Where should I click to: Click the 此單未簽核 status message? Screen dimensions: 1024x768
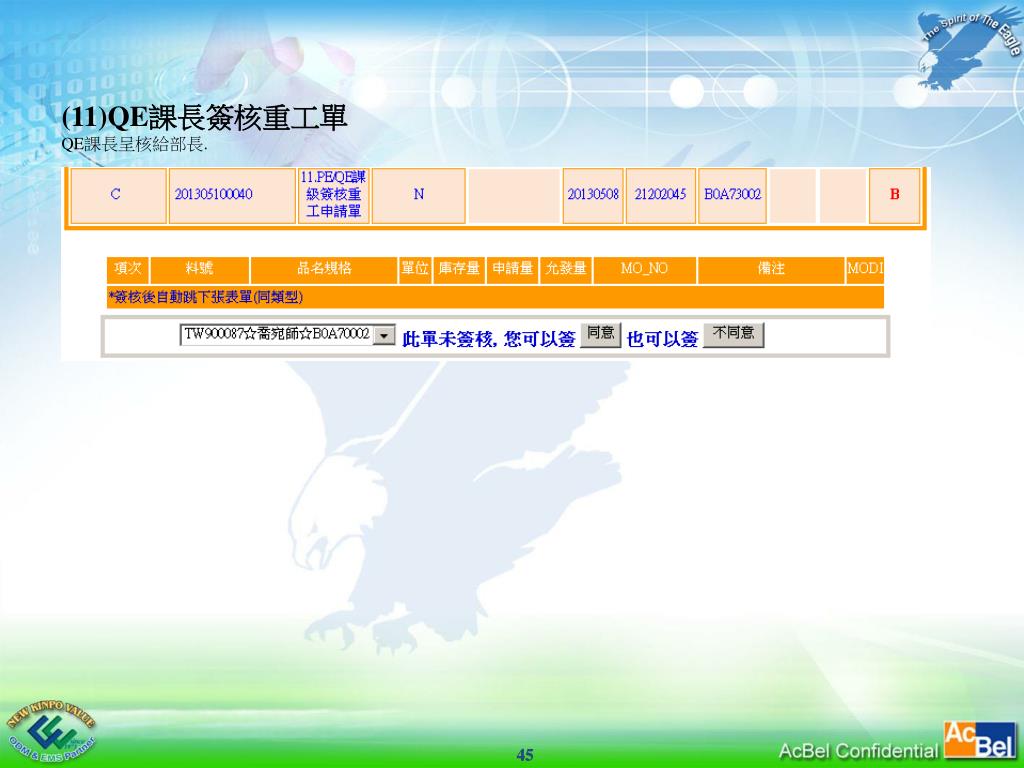click(x=488, y=339)
